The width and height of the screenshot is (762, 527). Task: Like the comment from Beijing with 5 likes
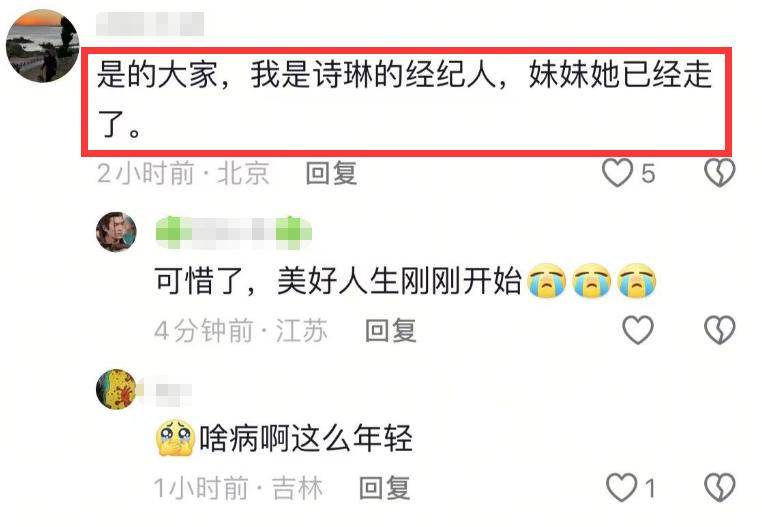point(617,173)
